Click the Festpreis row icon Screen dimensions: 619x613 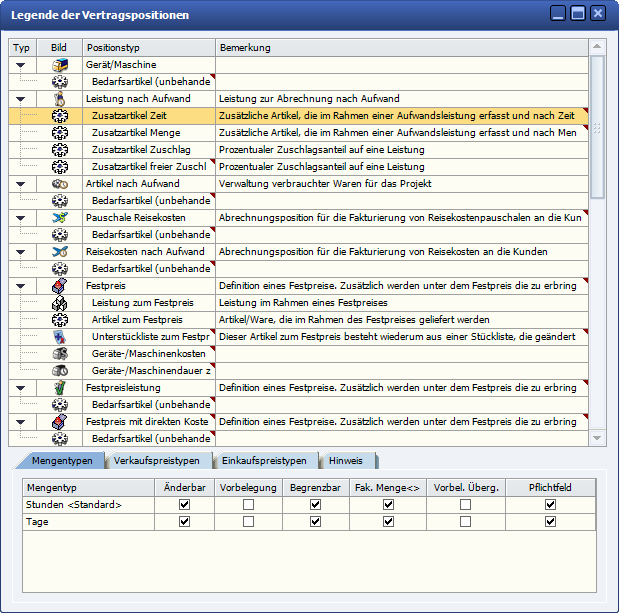[60, 286]
